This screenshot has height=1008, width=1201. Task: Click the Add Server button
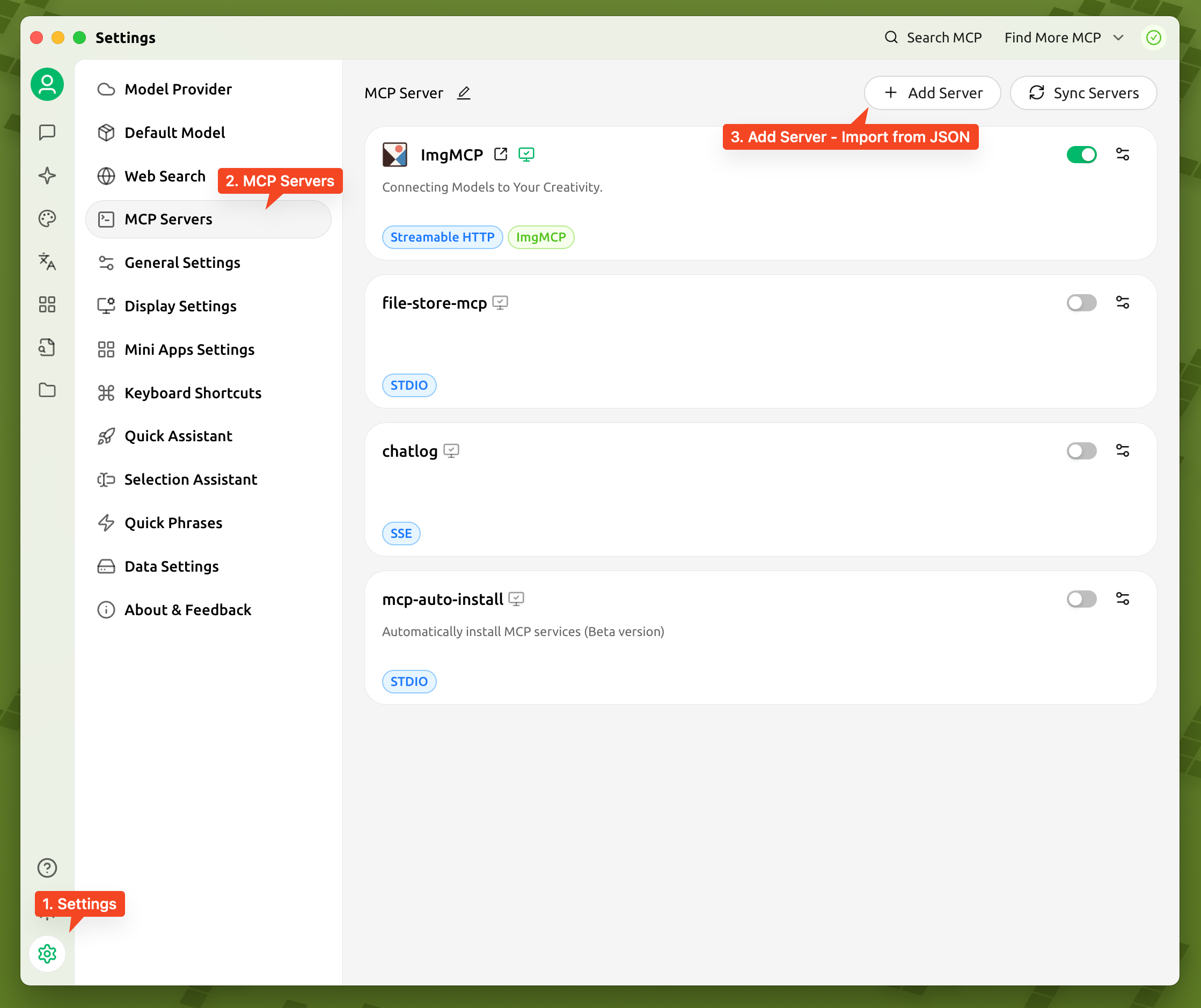point(932,93)
